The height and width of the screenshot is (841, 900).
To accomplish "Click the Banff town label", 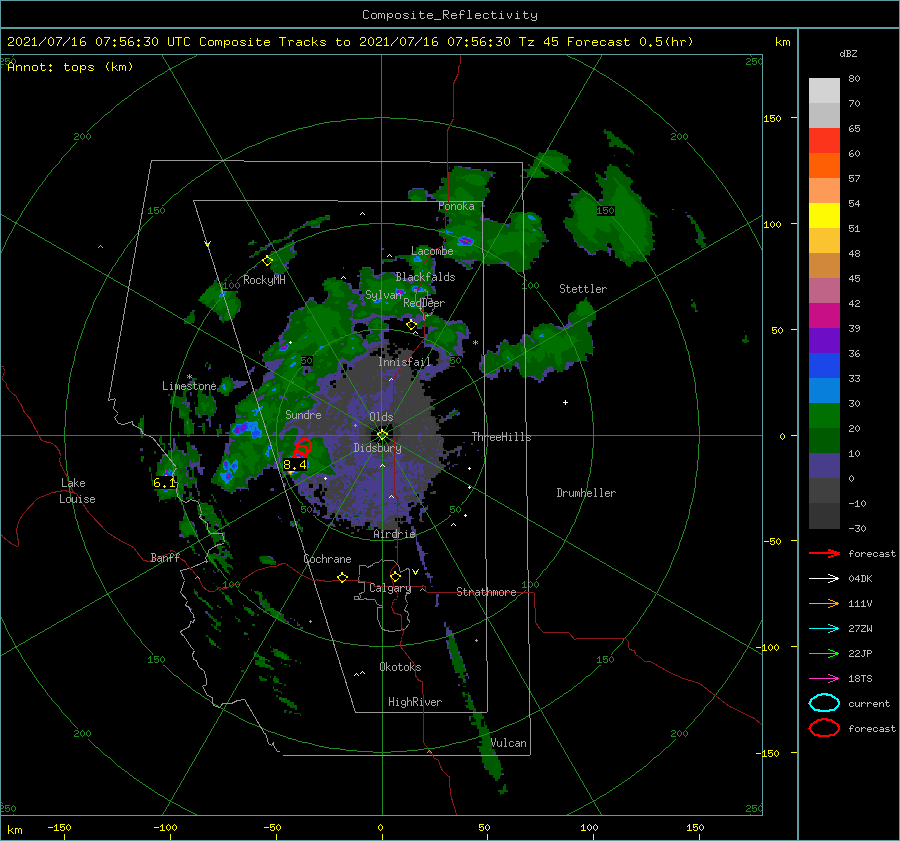I will [165, 557].
